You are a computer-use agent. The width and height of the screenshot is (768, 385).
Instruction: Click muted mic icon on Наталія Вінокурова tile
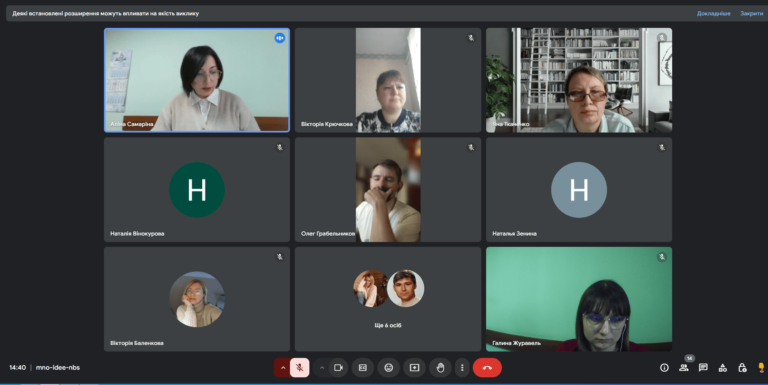(x=280, y=147)
